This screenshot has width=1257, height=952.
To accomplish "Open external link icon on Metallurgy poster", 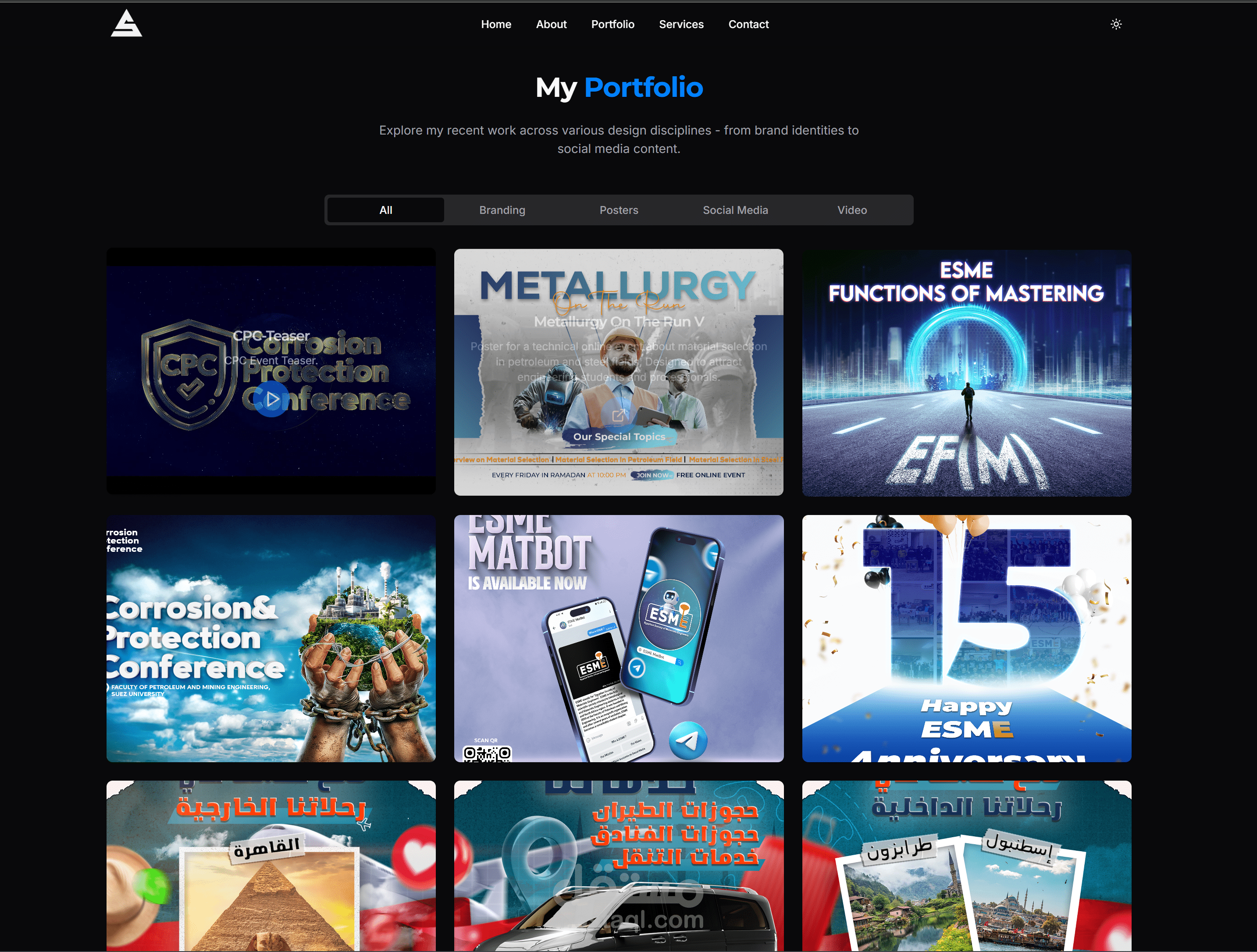I will tap(618, 415).
